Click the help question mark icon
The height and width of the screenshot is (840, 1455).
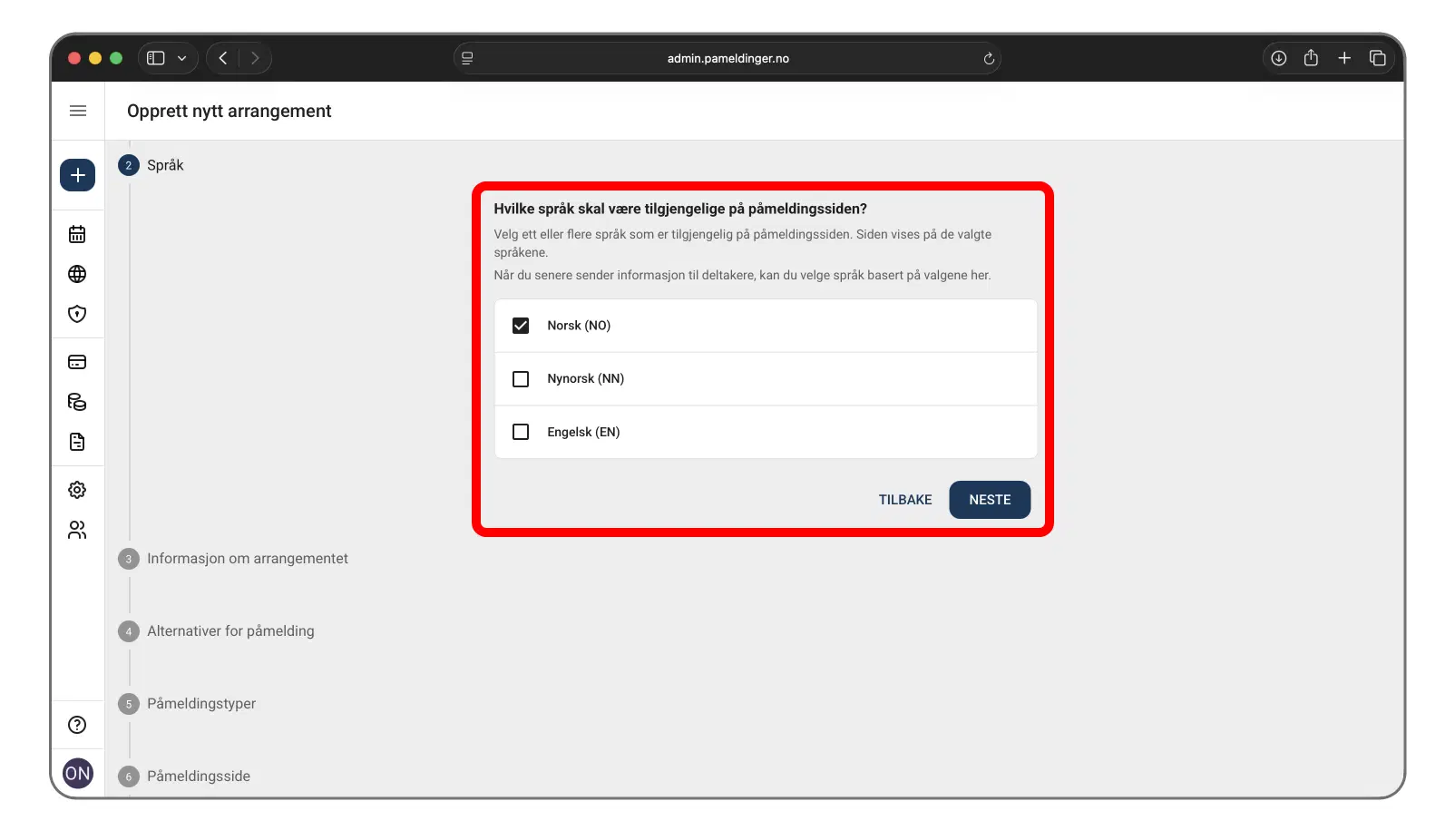[x=77, y=725]
